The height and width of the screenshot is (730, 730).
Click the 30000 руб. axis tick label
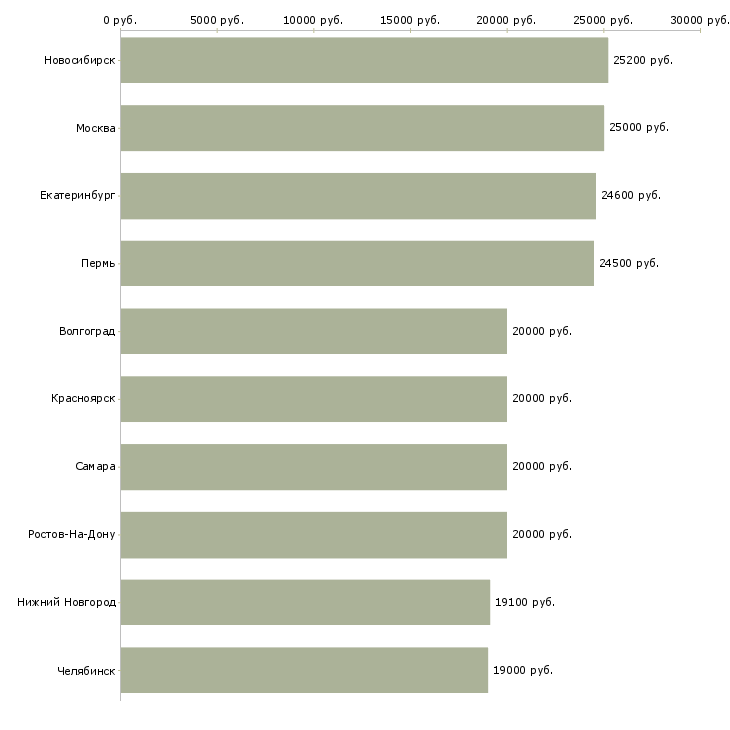pos(700,20)
